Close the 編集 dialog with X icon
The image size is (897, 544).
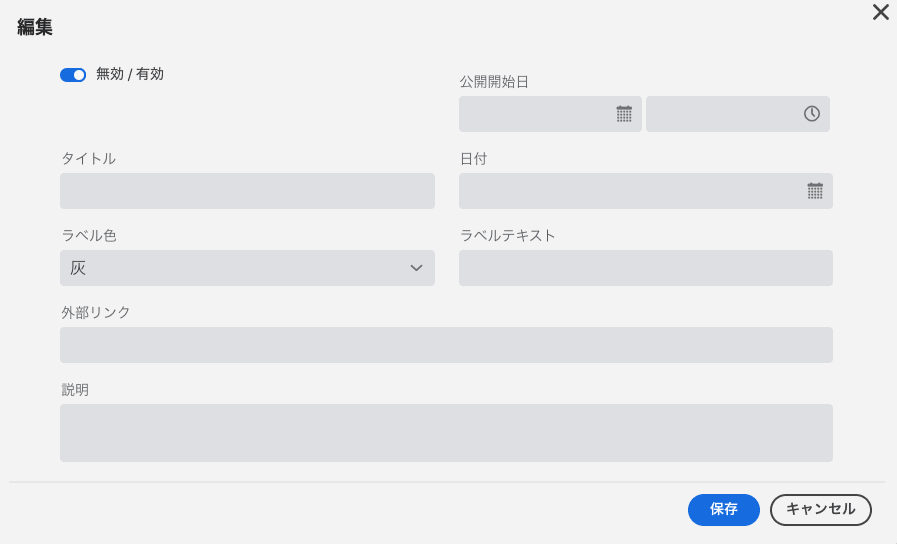(880, 12)
